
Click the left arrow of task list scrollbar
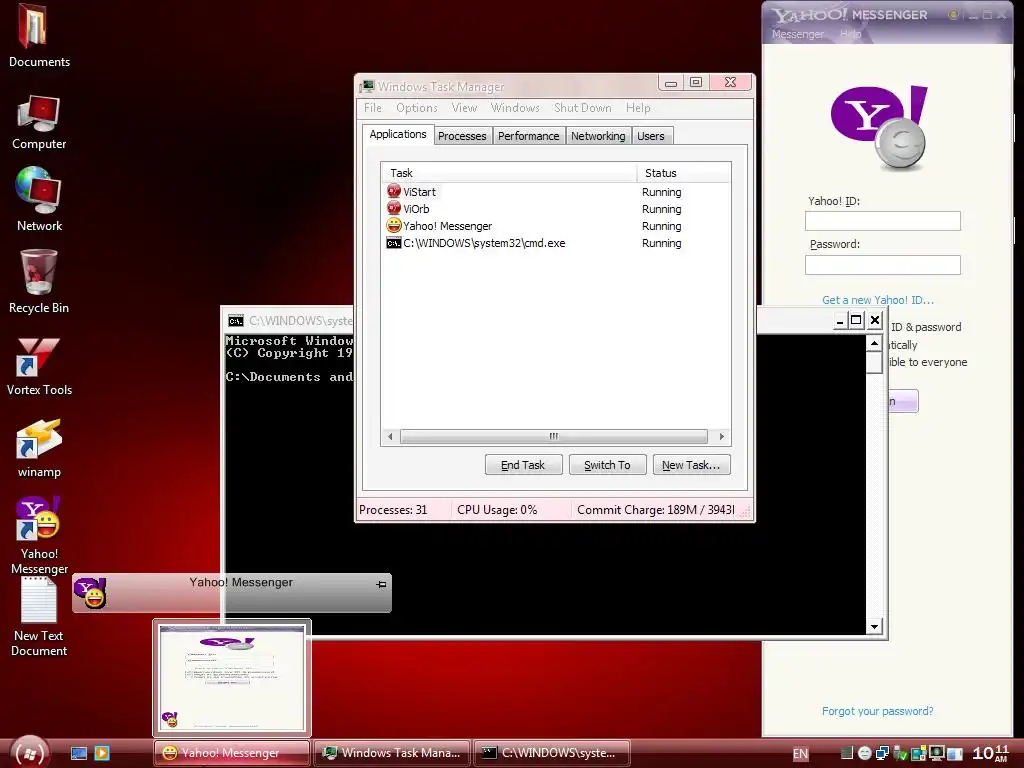pos(390,436)
